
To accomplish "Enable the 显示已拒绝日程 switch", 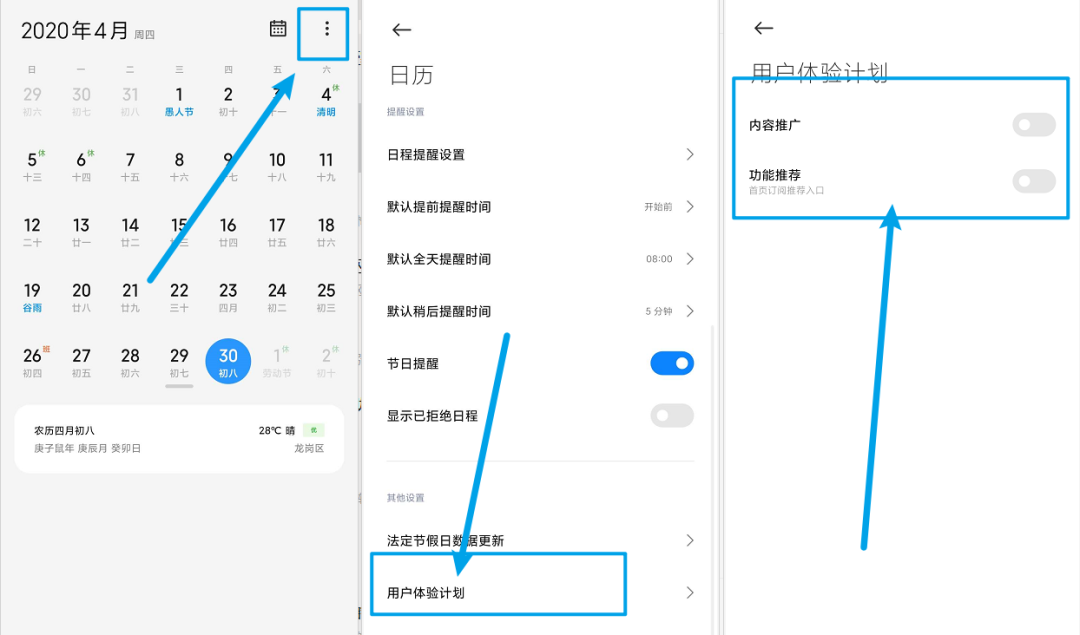I will [x=671, y=415].
